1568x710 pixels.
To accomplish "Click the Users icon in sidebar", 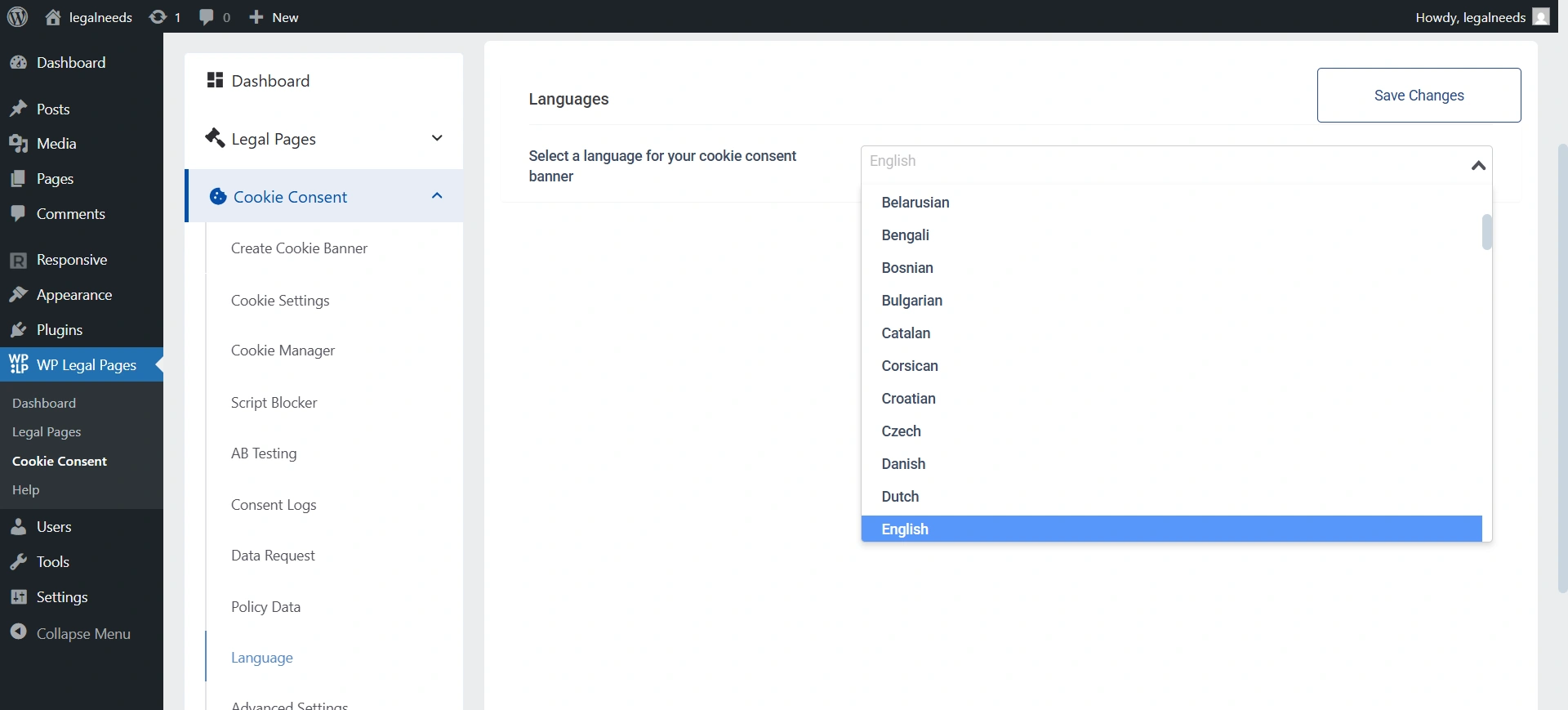I will [x=18, y=527].
